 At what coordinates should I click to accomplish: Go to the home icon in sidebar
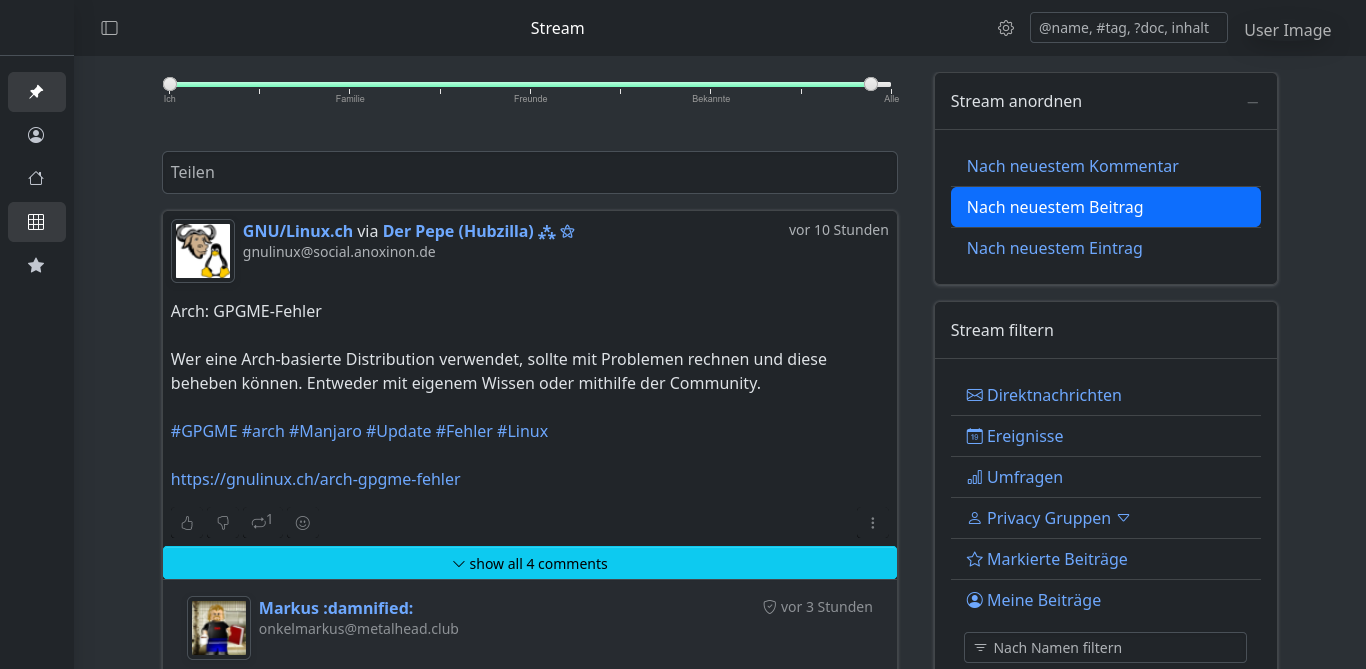(36, 178)
